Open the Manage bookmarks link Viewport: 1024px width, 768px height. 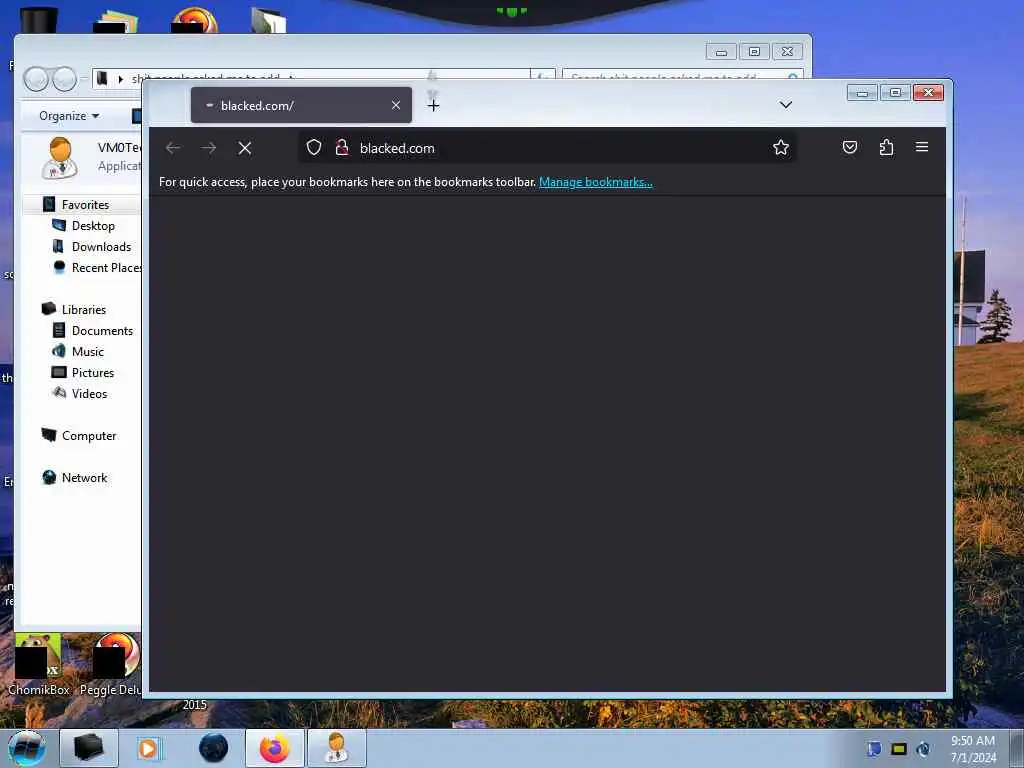[596, 182]
